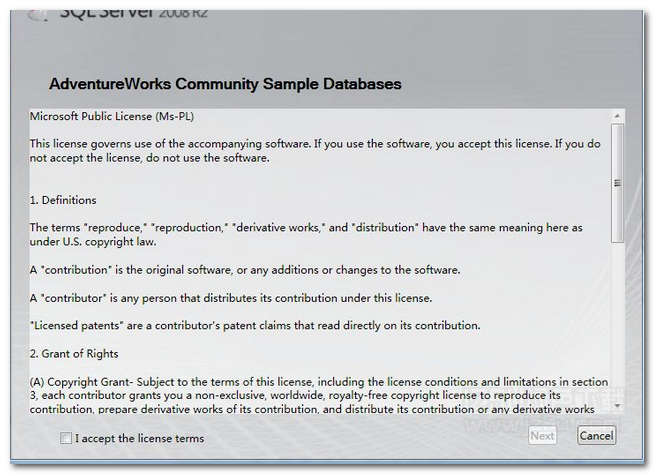Image resolution: width=655 pixels, height=475 pixels.
Task: Click the license scrollbar down arrow
Action: tap(617, 405)
